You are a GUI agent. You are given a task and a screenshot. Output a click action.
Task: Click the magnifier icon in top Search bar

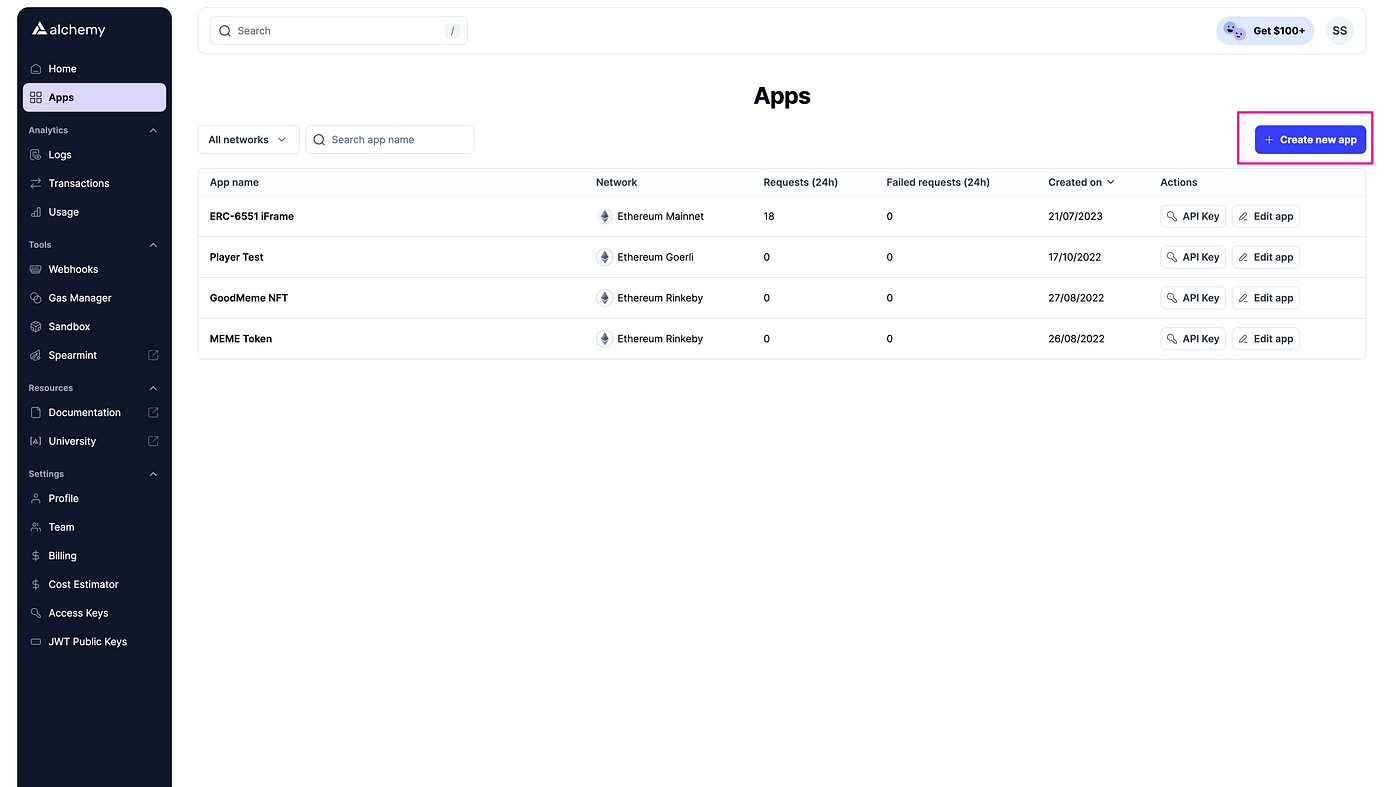tap(225, 31)
